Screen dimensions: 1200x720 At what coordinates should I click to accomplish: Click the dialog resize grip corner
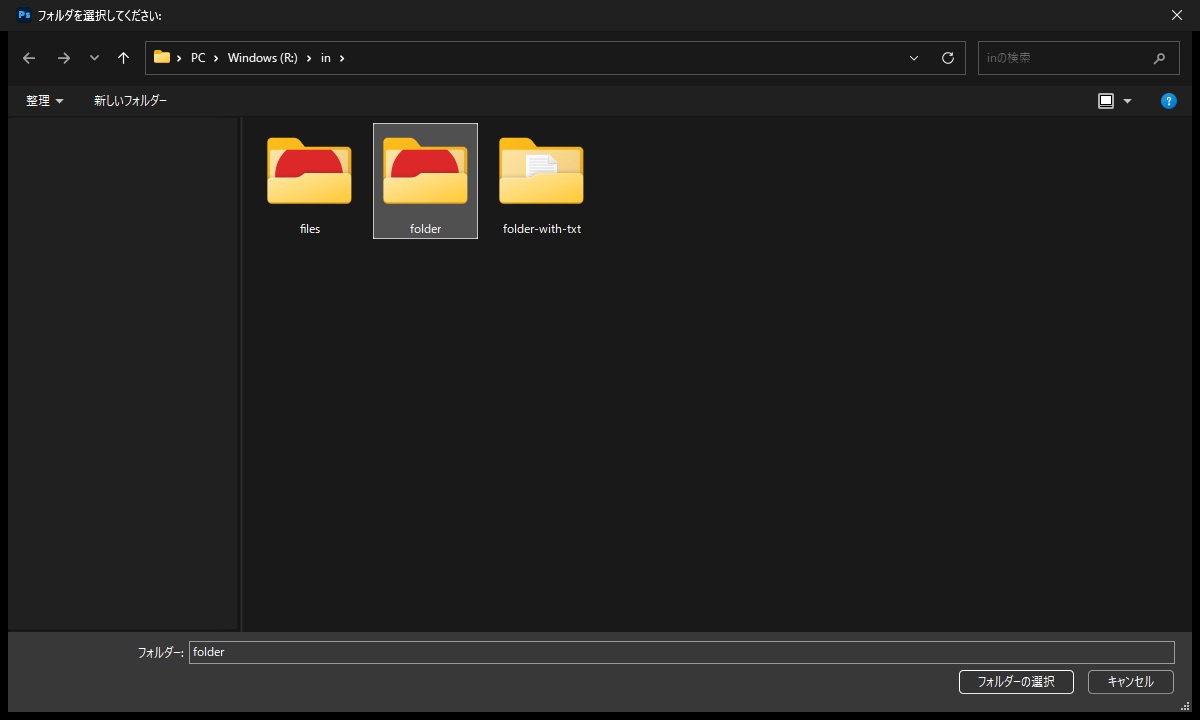1184,704
